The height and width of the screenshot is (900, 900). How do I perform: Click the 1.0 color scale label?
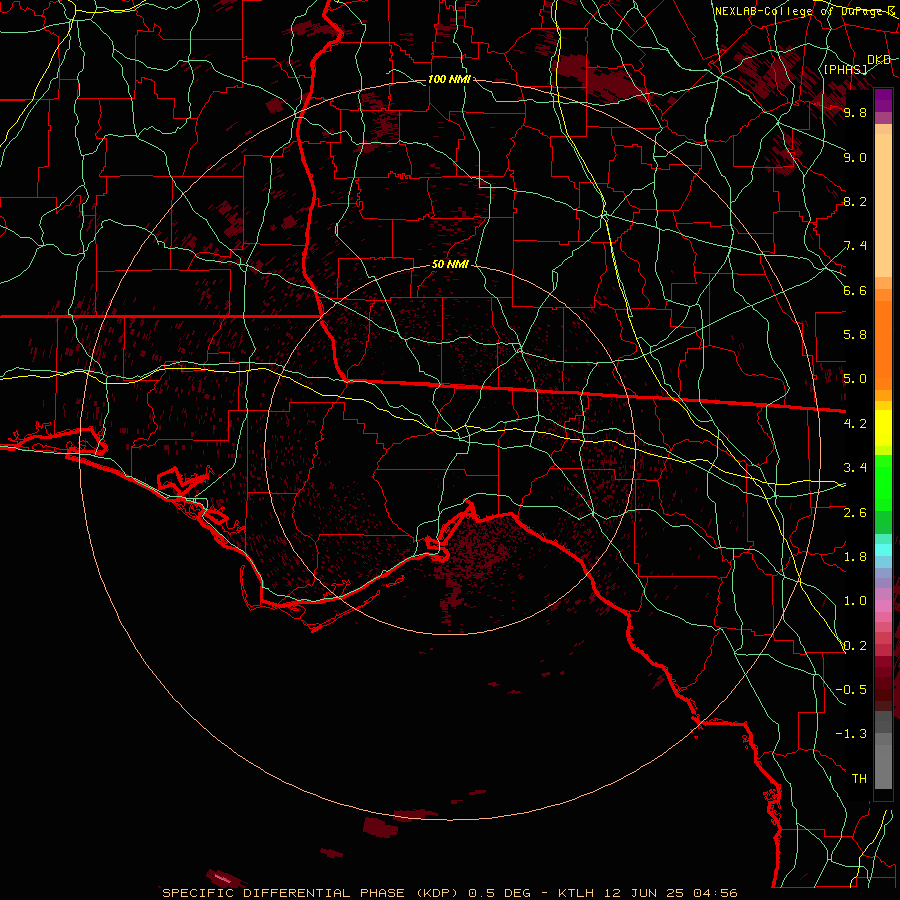point(855,601)
